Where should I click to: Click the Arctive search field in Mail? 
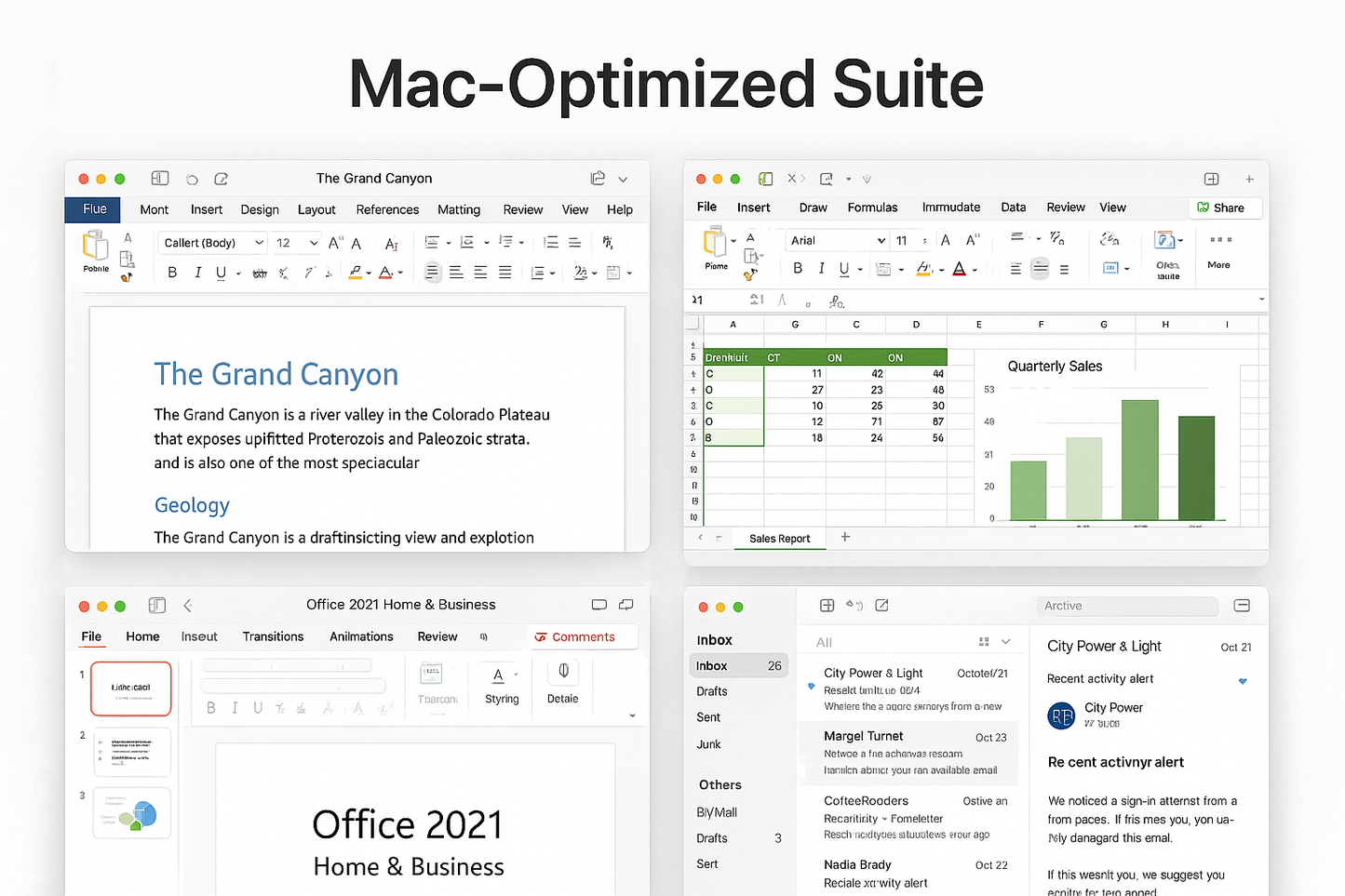pyautogui.click(x=1127, y=606)
